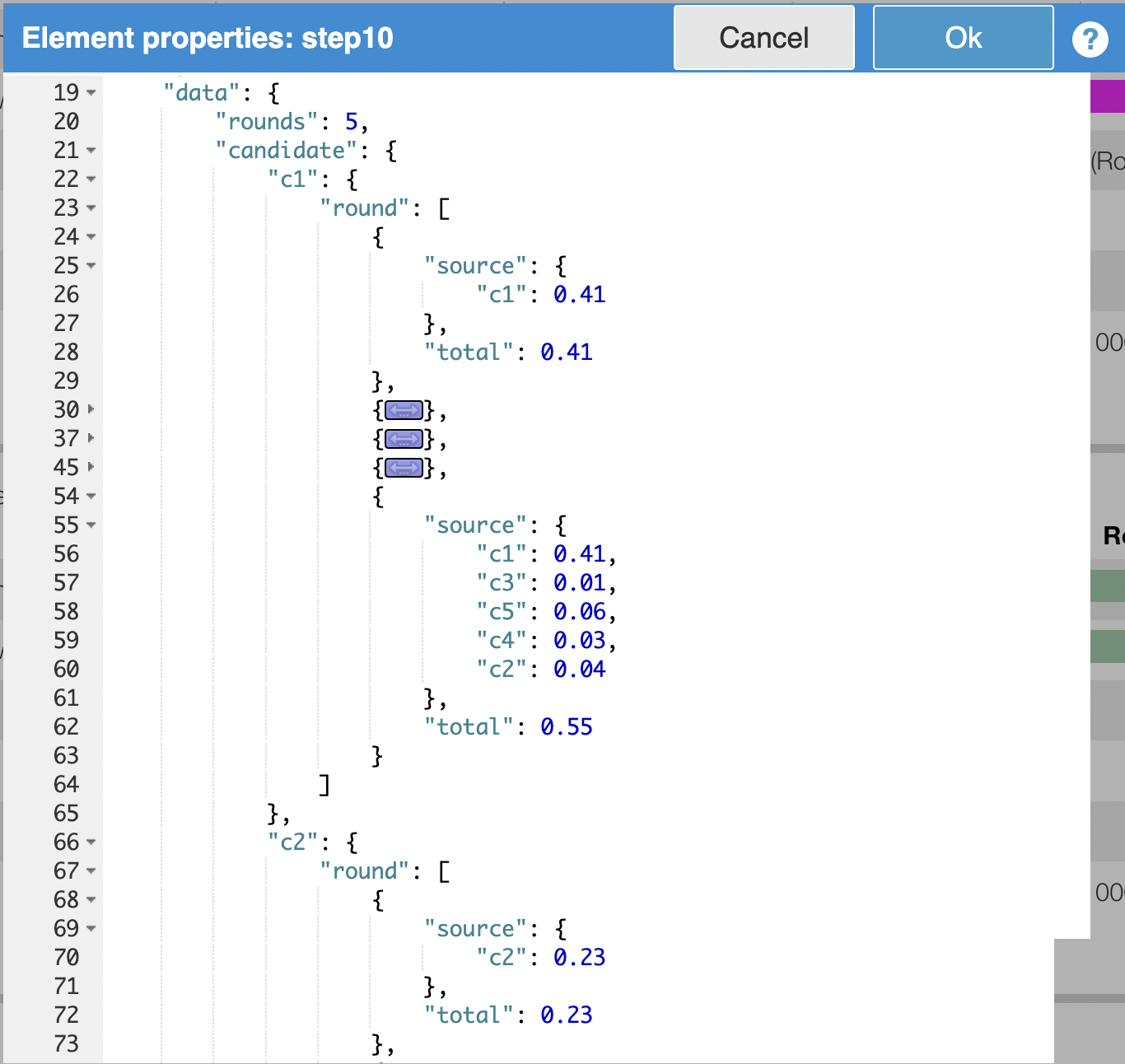The image size is (1125, 1064).
Task: Collapse the "data" object at line 19
Action: (x=91, y=93)
